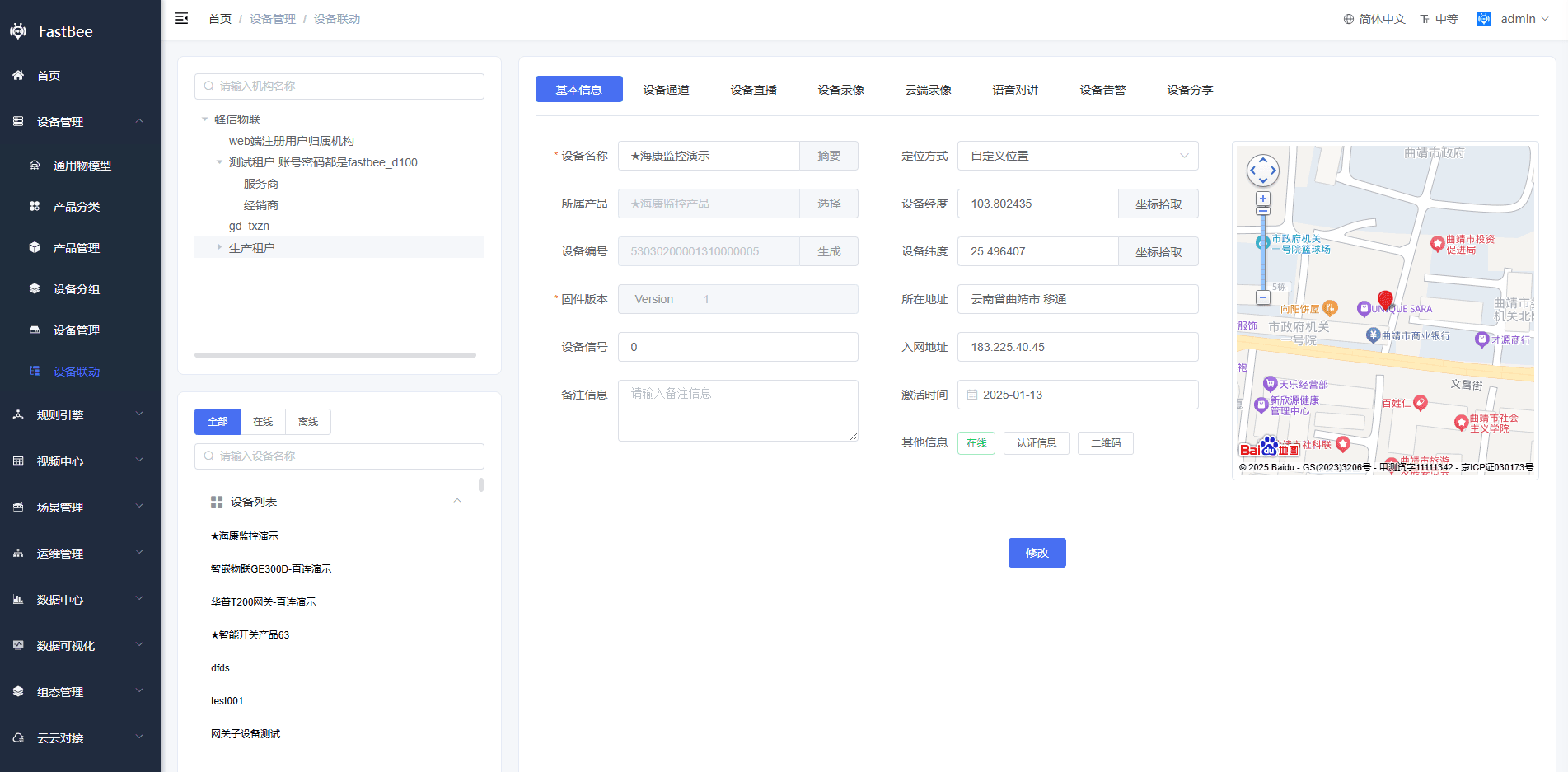Click horizontal scrollbar under organization tree
The width and height of the screenshot is (1568, 772).
(335, 355)
